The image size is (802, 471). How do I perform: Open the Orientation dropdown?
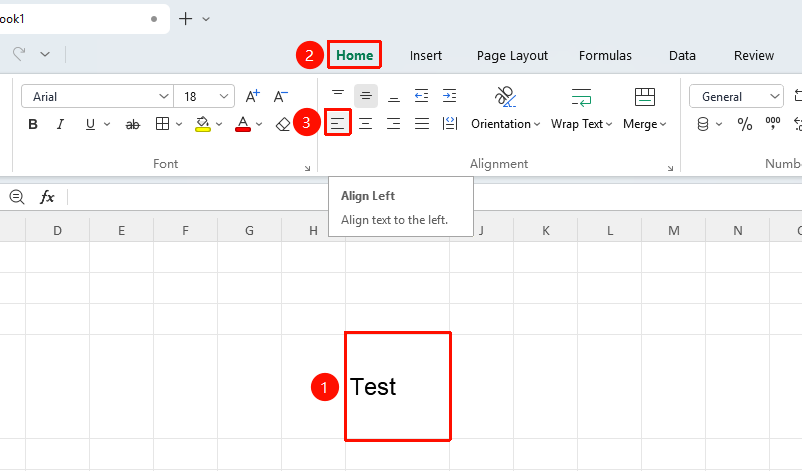pos(505,124)
